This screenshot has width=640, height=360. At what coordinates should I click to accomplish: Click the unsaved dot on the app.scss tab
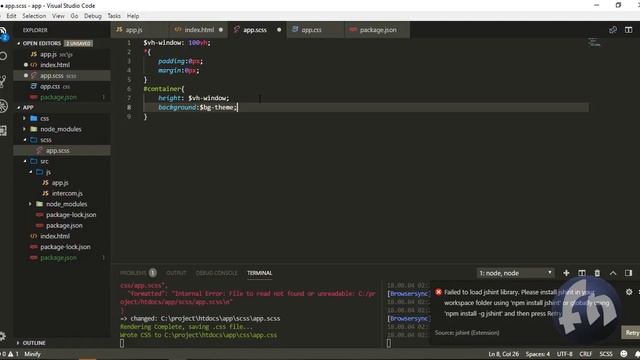click(x=279, y=30)
